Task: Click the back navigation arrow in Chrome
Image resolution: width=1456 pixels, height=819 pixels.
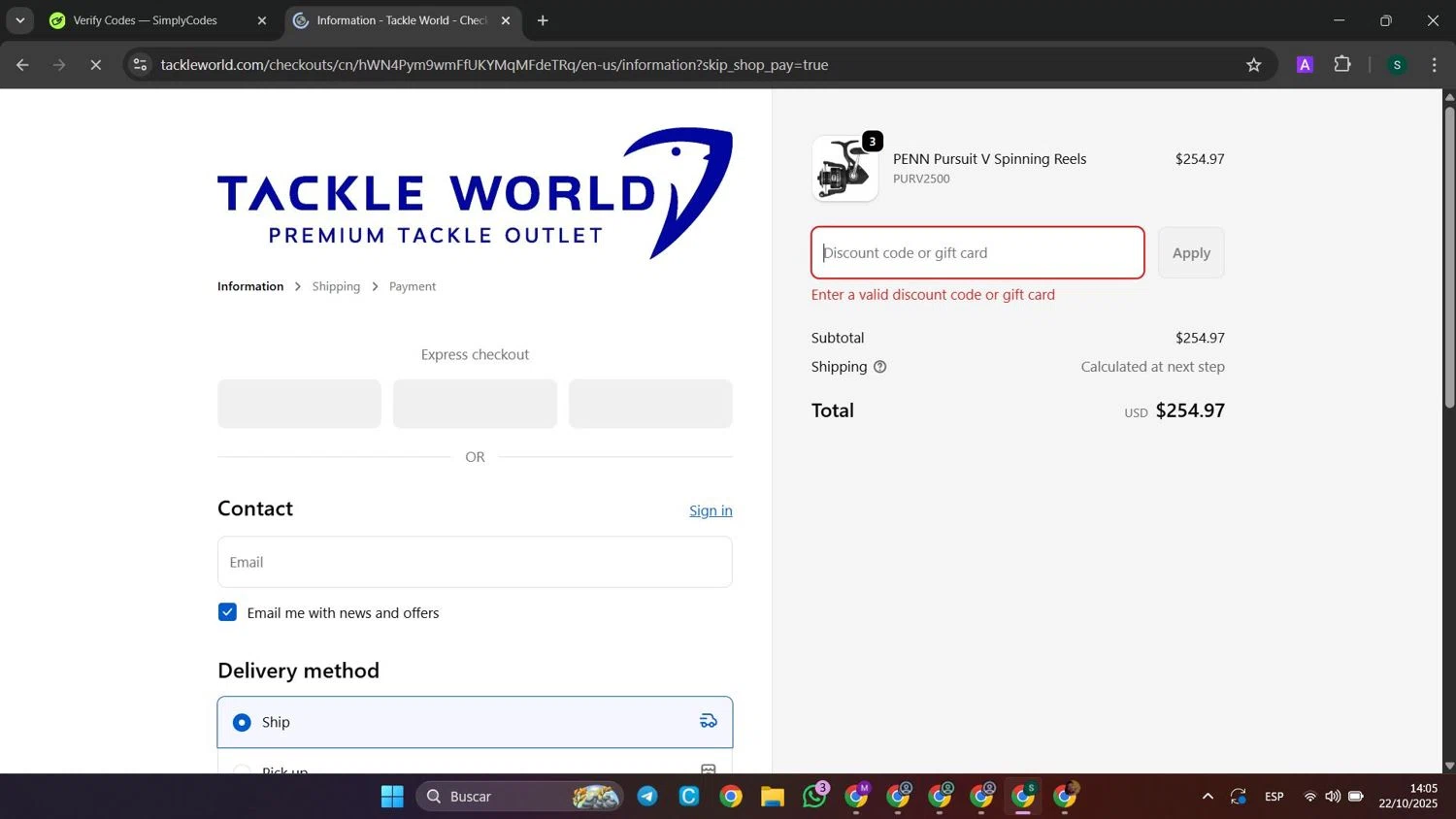Action: (22, 65)
